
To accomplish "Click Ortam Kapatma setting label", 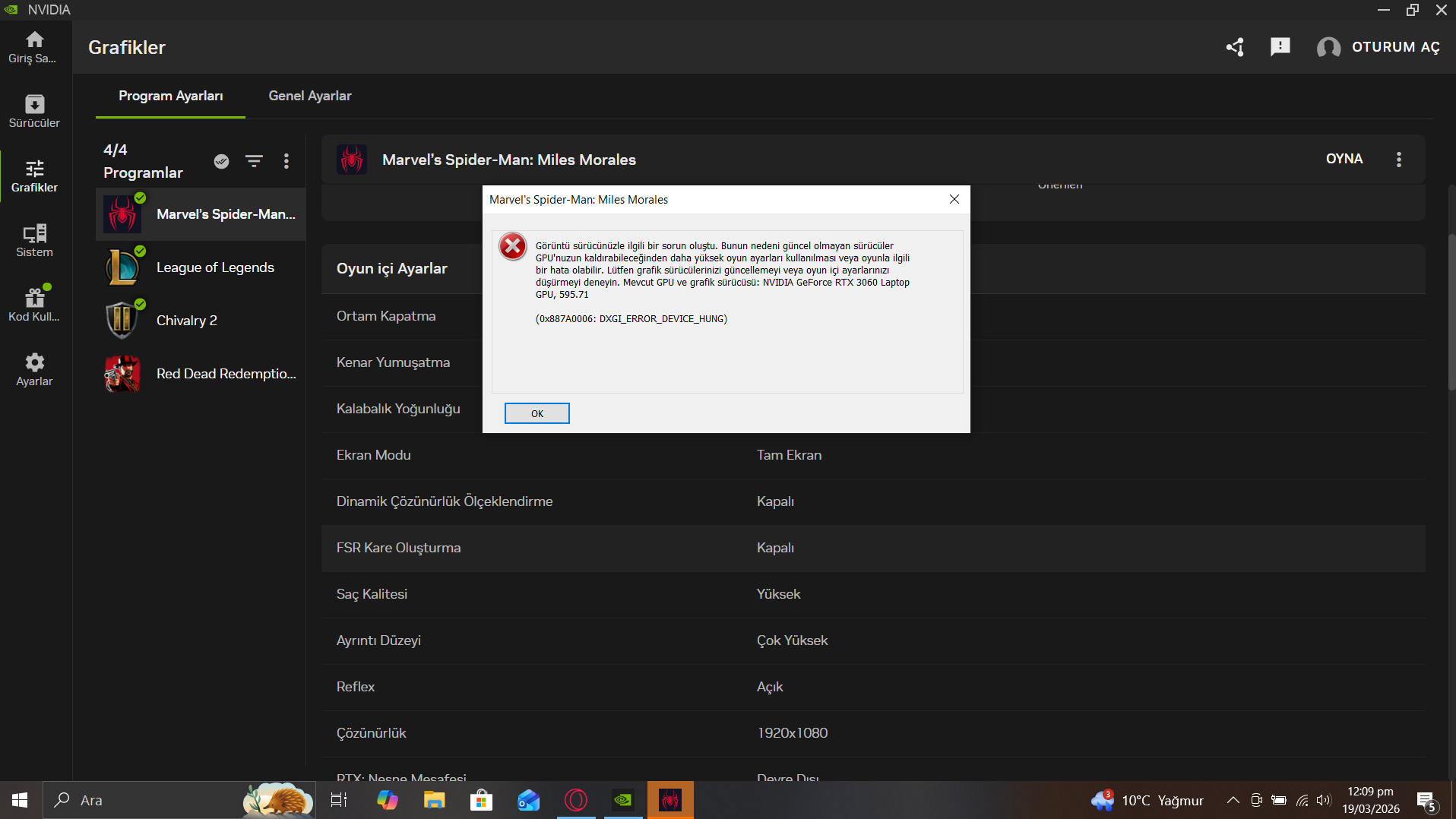I will click(x=386, y=316).
